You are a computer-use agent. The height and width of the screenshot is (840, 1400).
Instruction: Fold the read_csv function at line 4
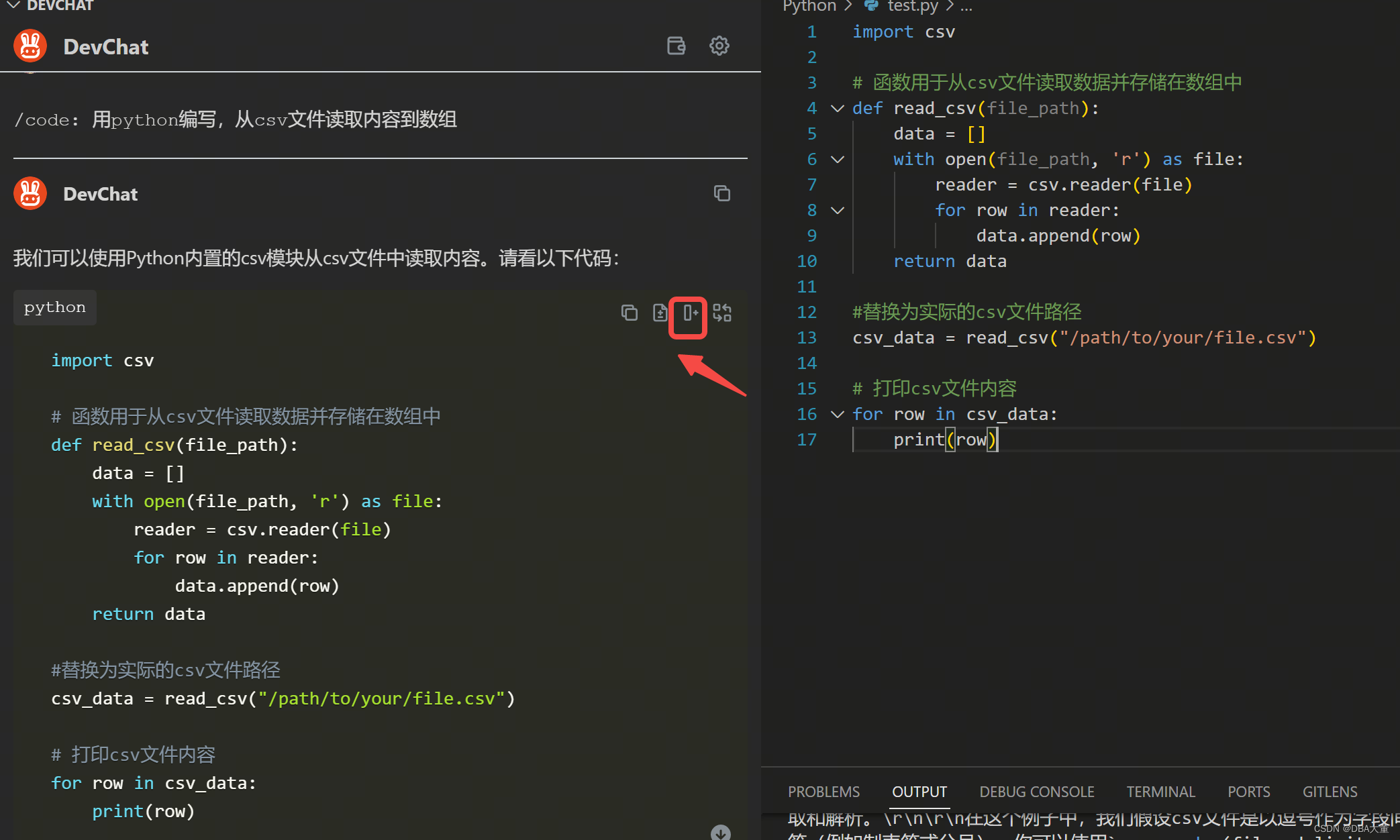pyautogui.click(x=837, y=108)
